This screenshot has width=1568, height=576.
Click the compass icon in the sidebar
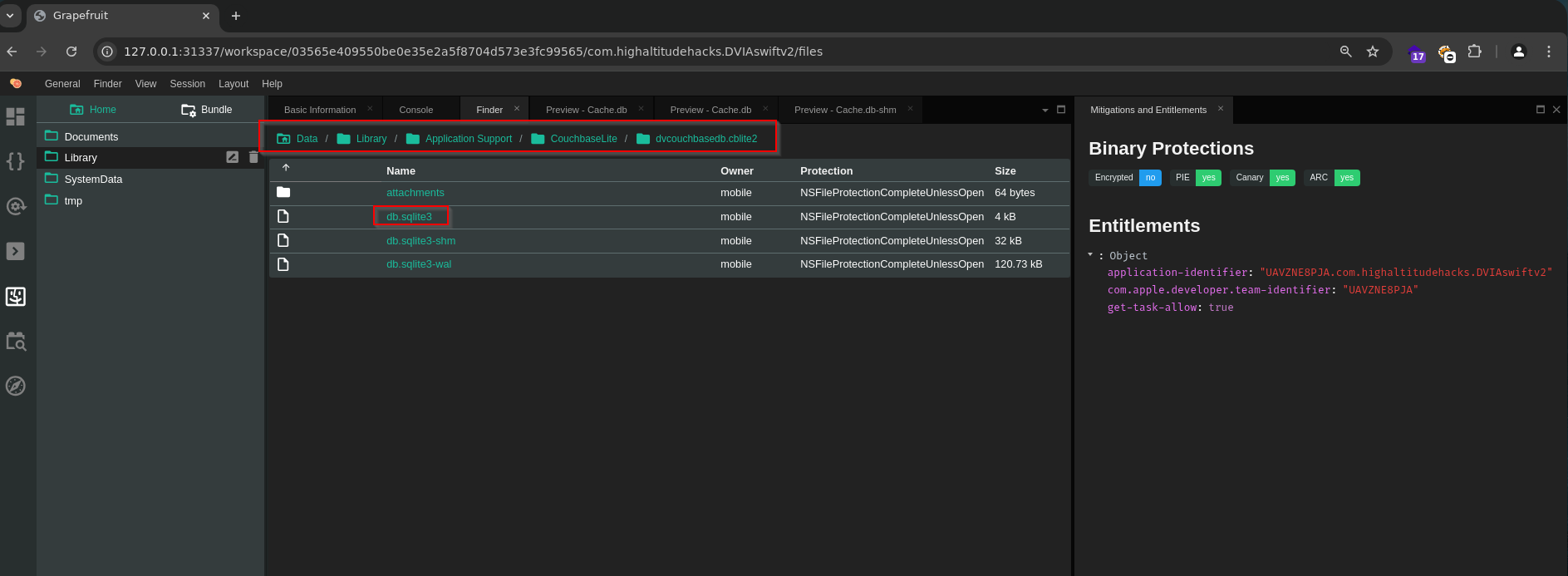[15, 386]
